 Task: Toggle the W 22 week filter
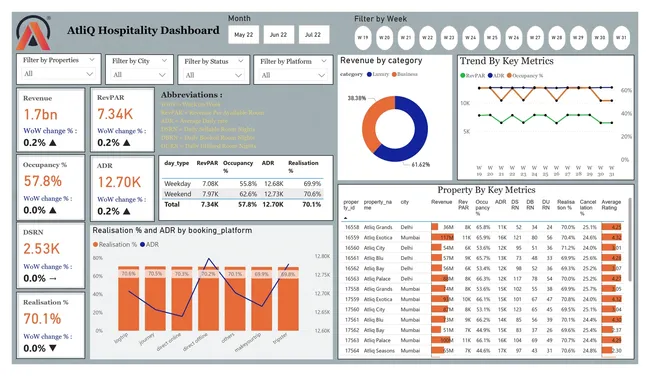tap(427, 37)
